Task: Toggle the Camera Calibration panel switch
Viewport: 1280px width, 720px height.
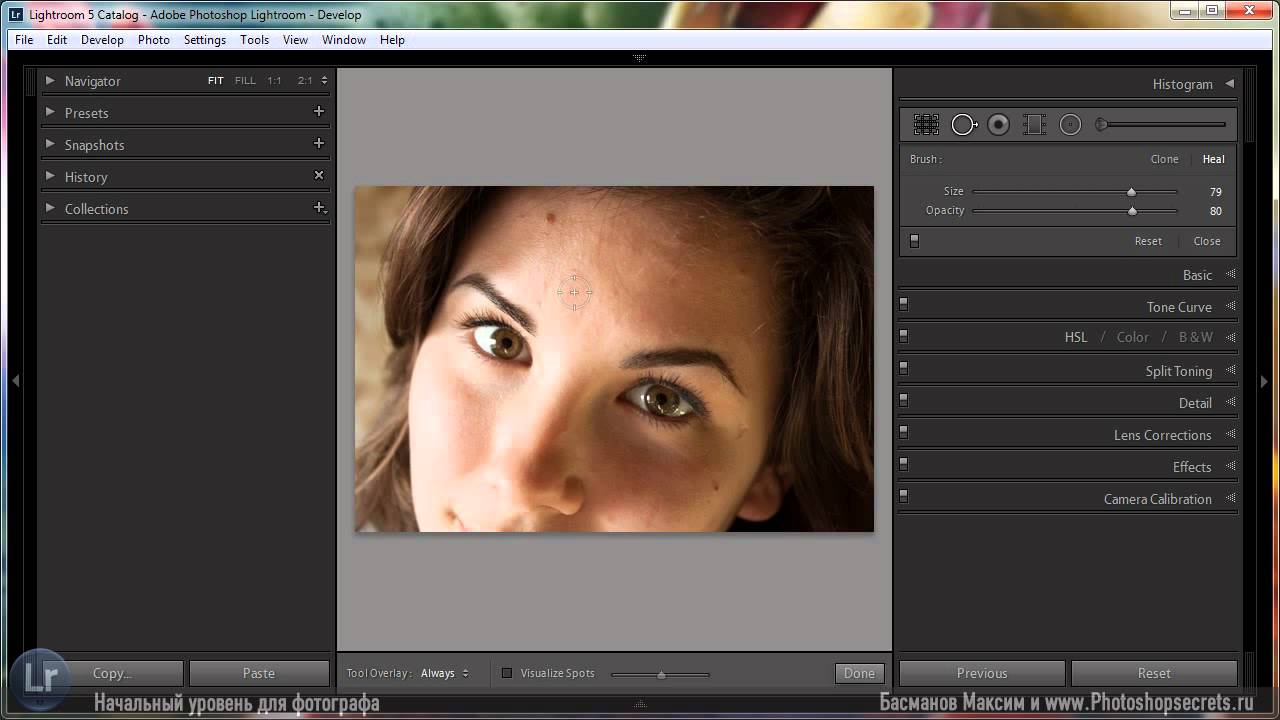Action: 903,496
